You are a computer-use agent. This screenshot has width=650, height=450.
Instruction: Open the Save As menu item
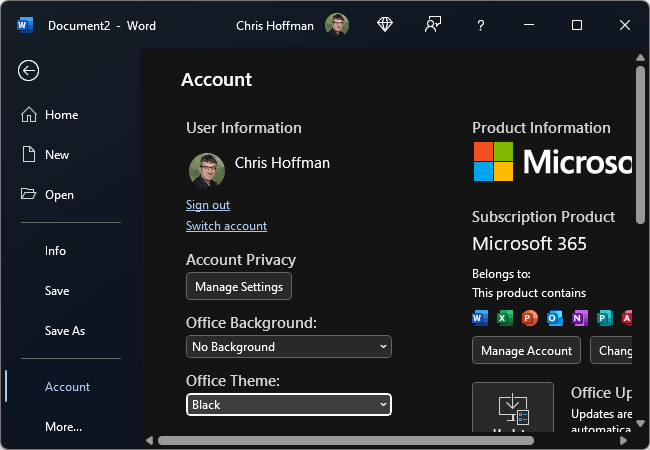point(65,331)
